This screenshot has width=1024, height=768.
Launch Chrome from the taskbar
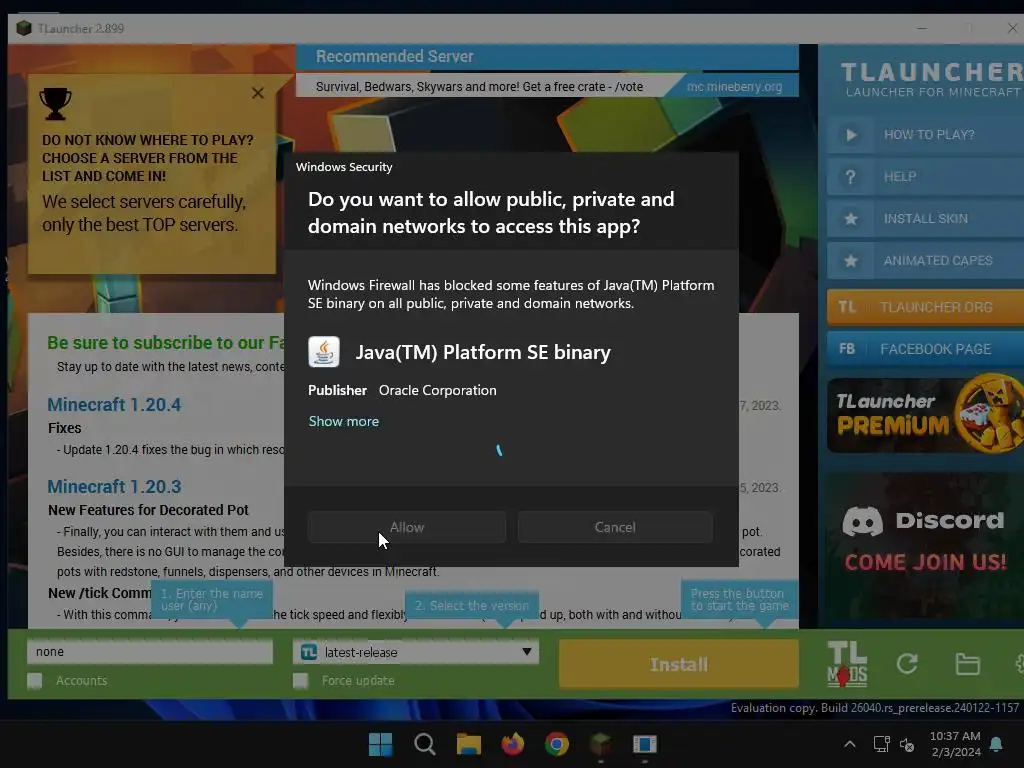(557, 744)
